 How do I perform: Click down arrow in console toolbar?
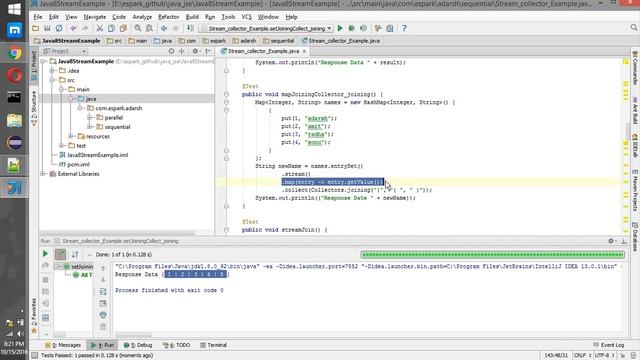pyautogui.click(x=103, y=280)
